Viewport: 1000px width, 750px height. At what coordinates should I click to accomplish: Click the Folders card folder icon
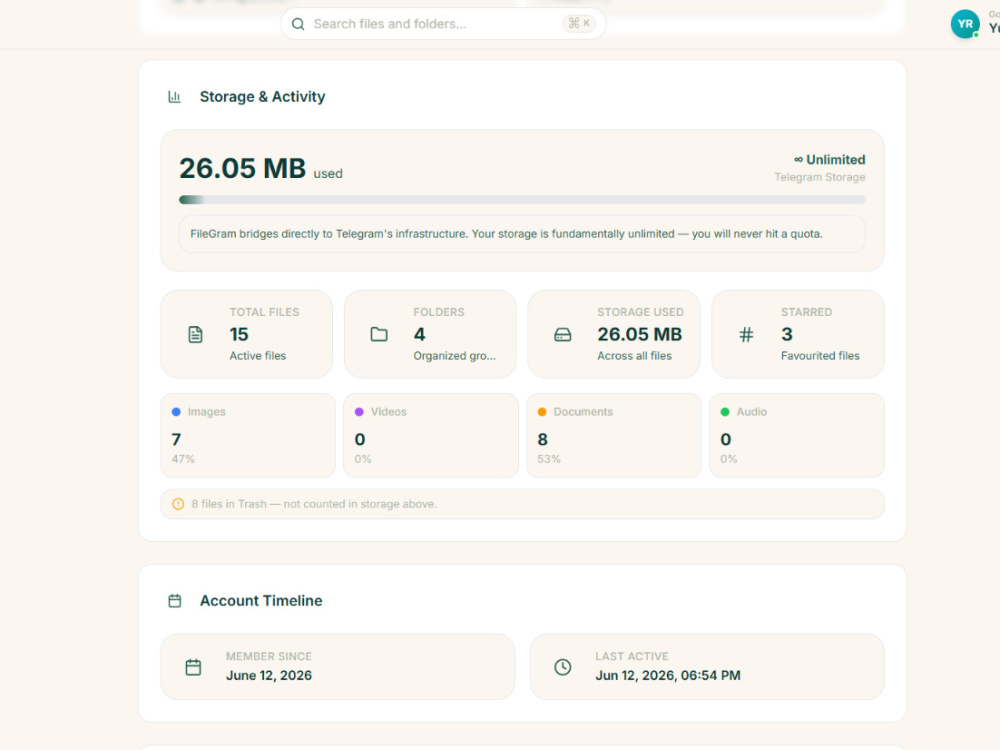[x=379, y=335]
